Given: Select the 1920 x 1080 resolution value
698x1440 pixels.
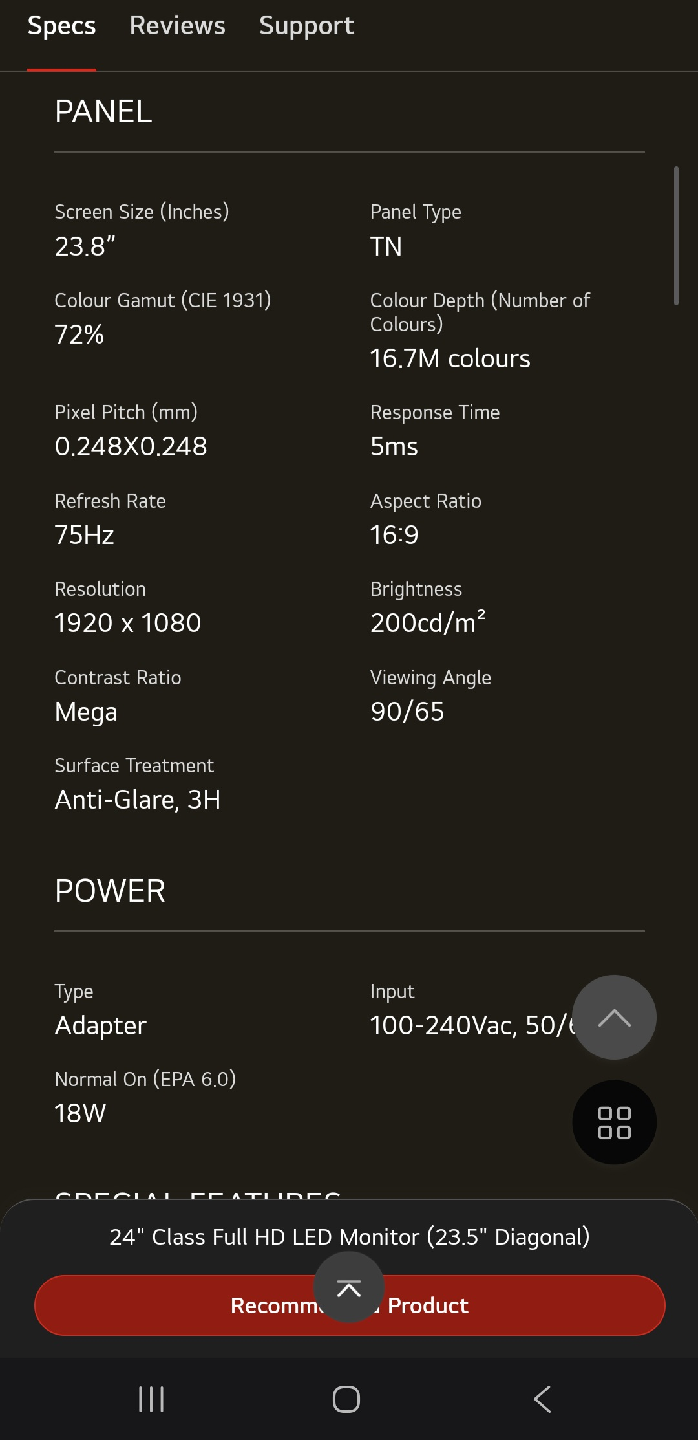Looking at the screenshot, I should coord(128,623).
